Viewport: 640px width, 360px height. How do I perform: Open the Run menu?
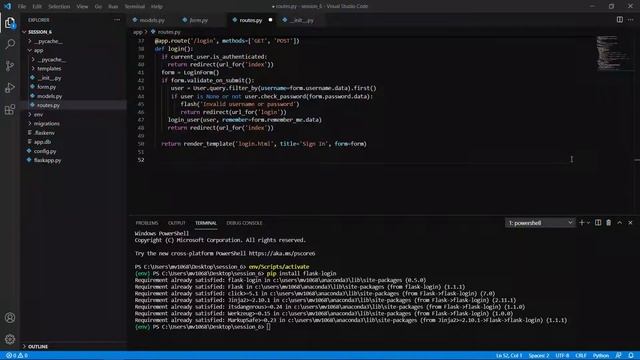tap(113, 7)
